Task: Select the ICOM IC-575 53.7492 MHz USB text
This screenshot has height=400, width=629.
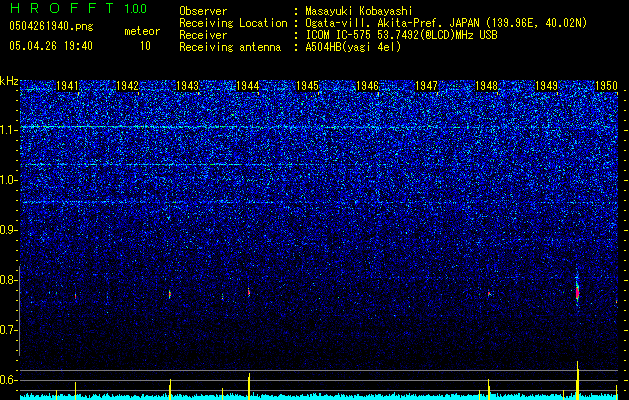Action: point(401,35)
